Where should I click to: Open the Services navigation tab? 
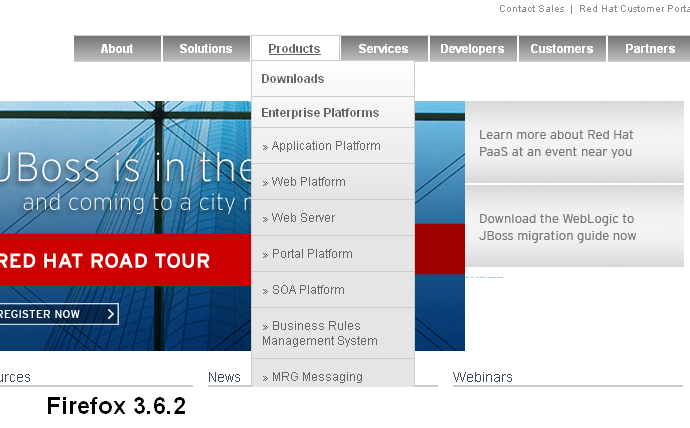pyautogui.click(x=383, y=49)
